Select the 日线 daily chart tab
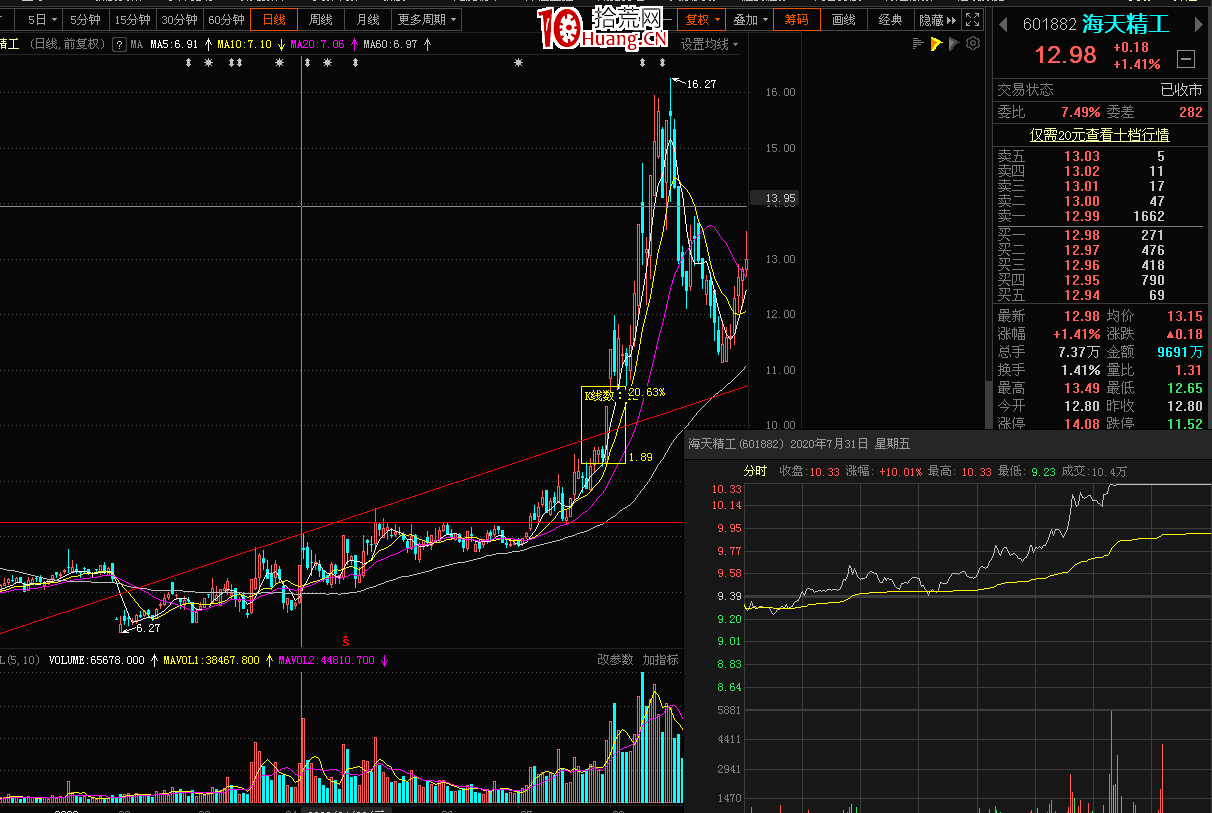The height and width of the screenshot is (813, 1212). (x=274, y=20)
